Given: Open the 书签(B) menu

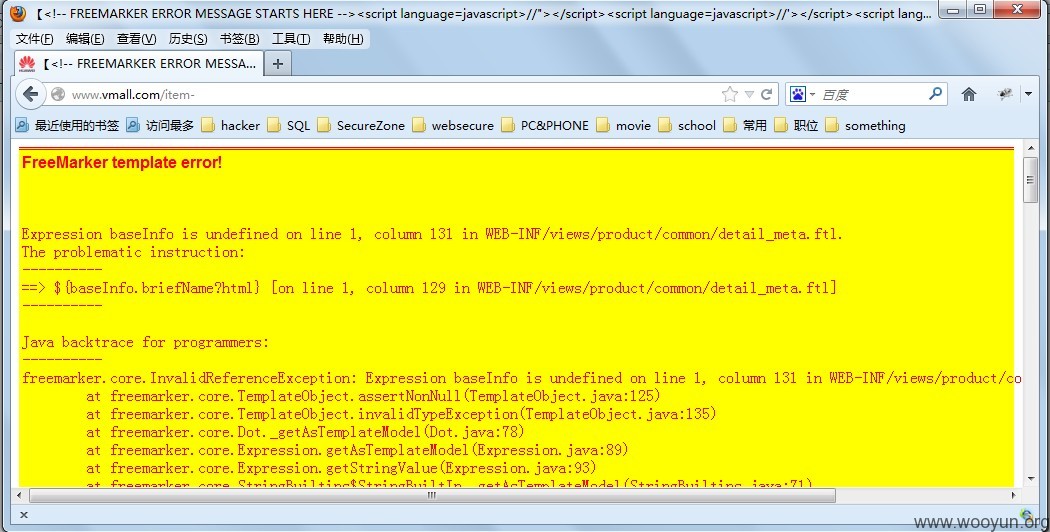Looking at the screenshot, I should (239, 39).
